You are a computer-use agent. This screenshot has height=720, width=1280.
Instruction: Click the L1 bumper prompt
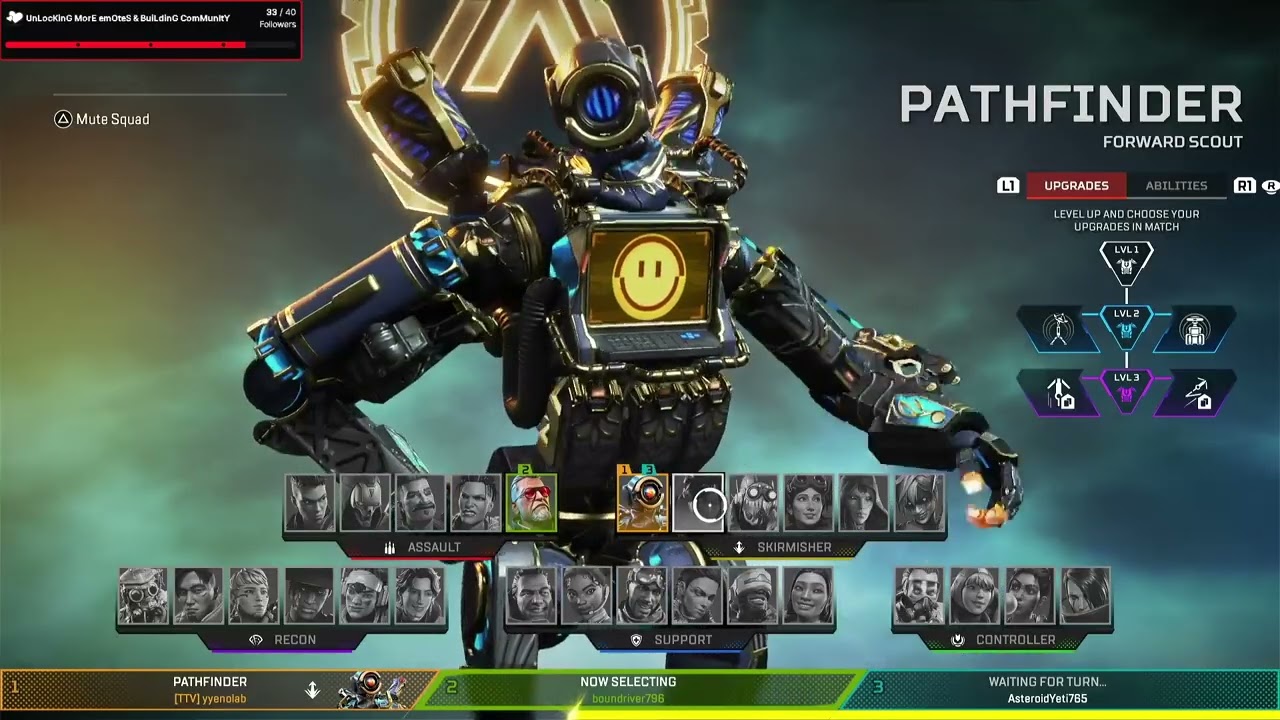pyautogui.click(x=1008, y=186)
